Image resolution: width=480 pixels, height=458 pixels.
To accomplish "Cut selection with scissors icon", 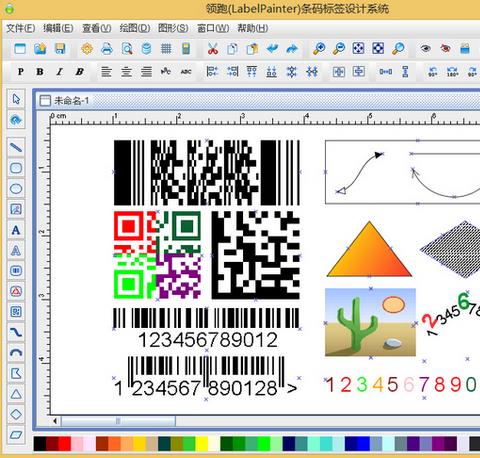I will click(x=213, y=49).
